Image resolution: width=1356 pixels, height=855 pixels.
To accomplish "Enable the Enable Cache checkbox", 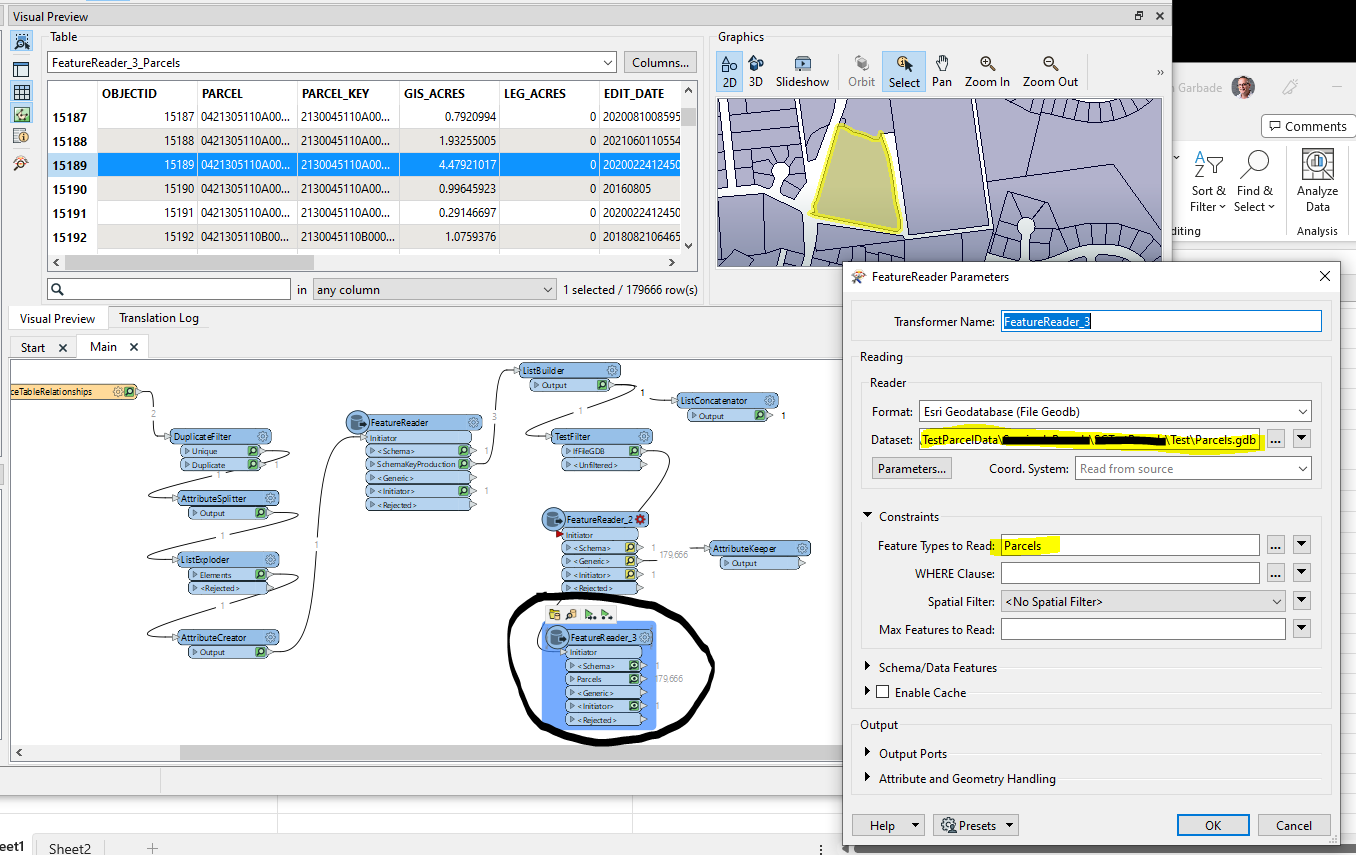I will click(x=882, y=692).
